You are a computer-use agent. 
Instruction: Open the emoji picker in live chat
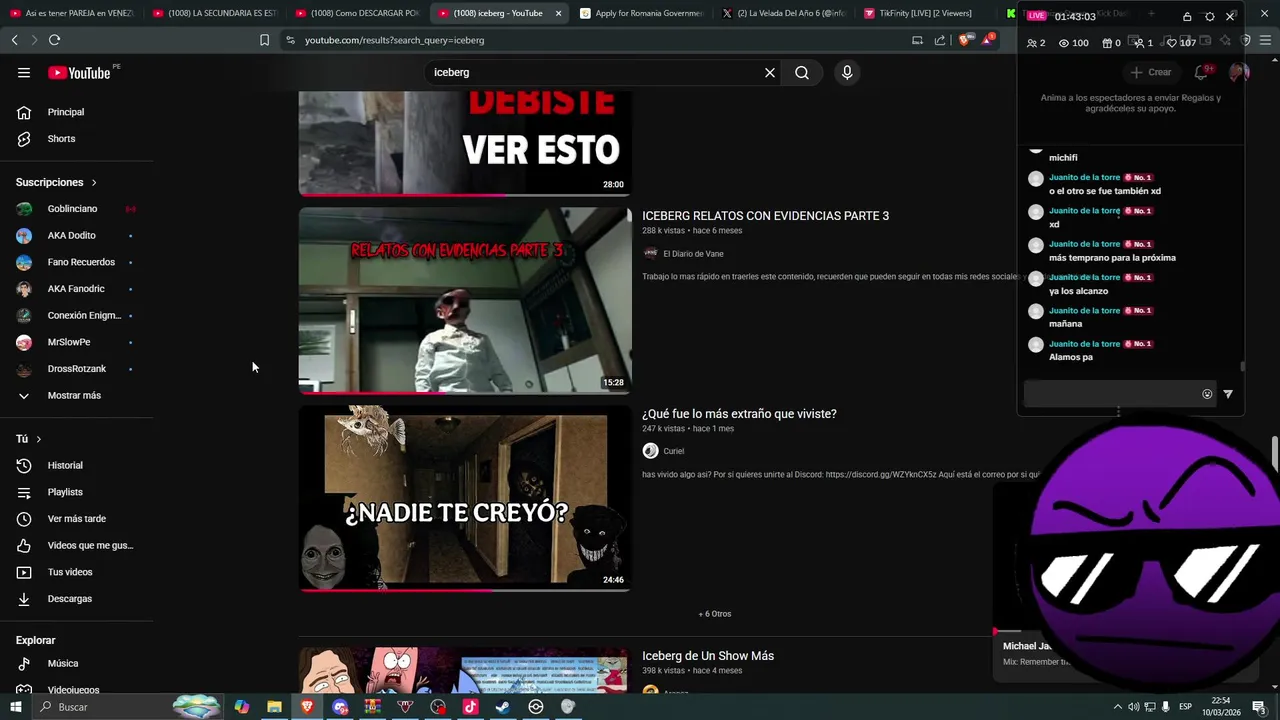click(1207, 394)
